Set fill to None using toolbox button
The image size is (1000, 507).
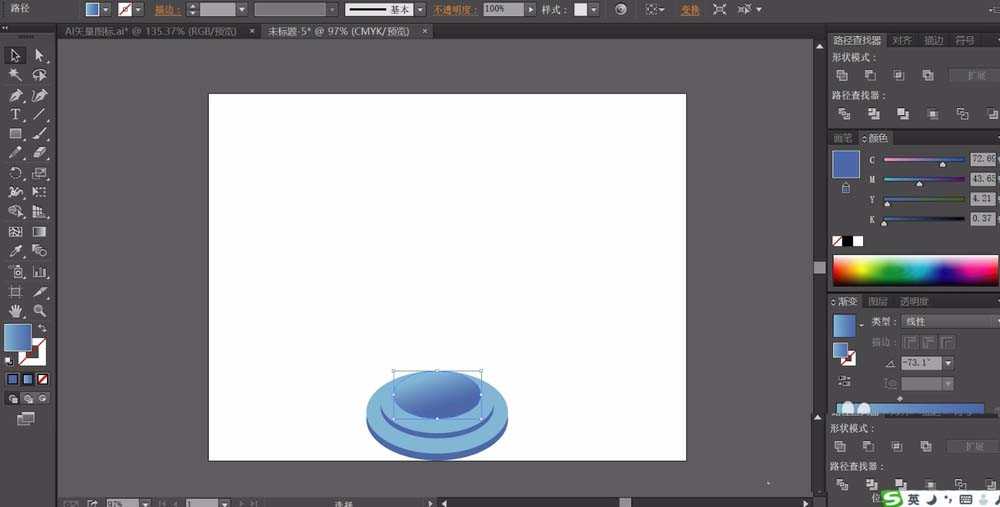42,380
